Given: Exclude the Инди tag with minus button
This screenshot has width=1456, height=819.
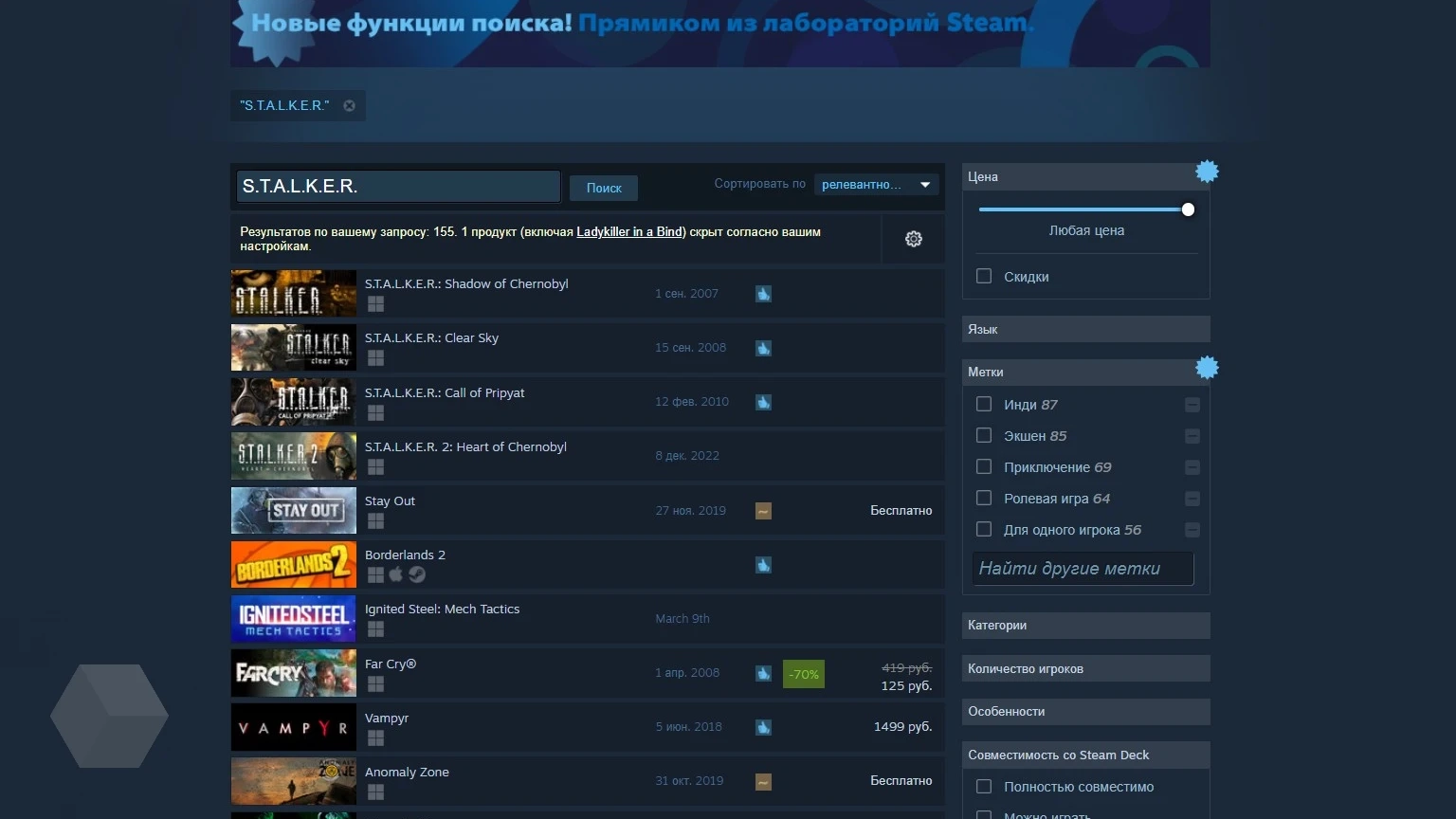Looking at the screenshot, I should (x=1192, y=405).
